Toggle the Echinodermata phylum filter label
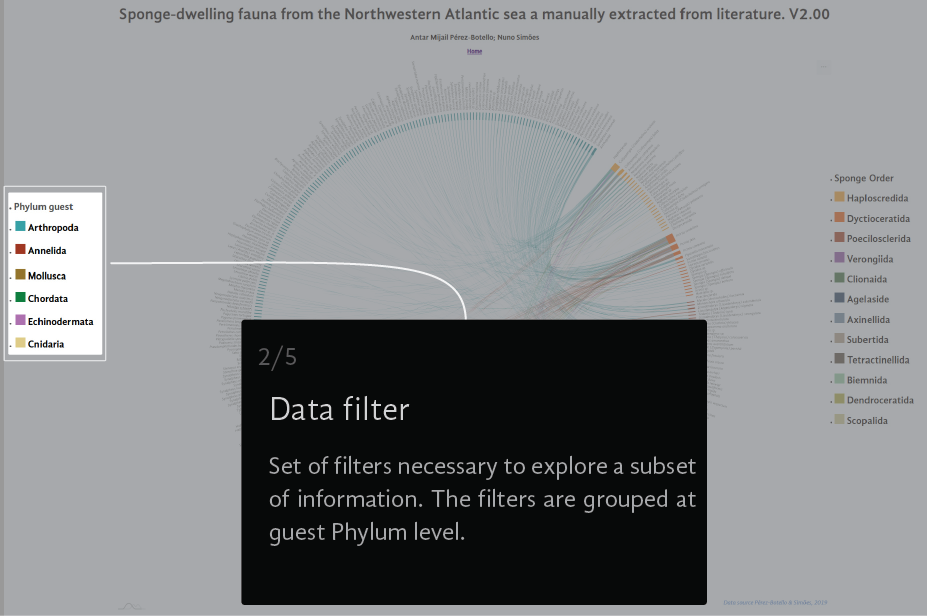 (60, 321)
